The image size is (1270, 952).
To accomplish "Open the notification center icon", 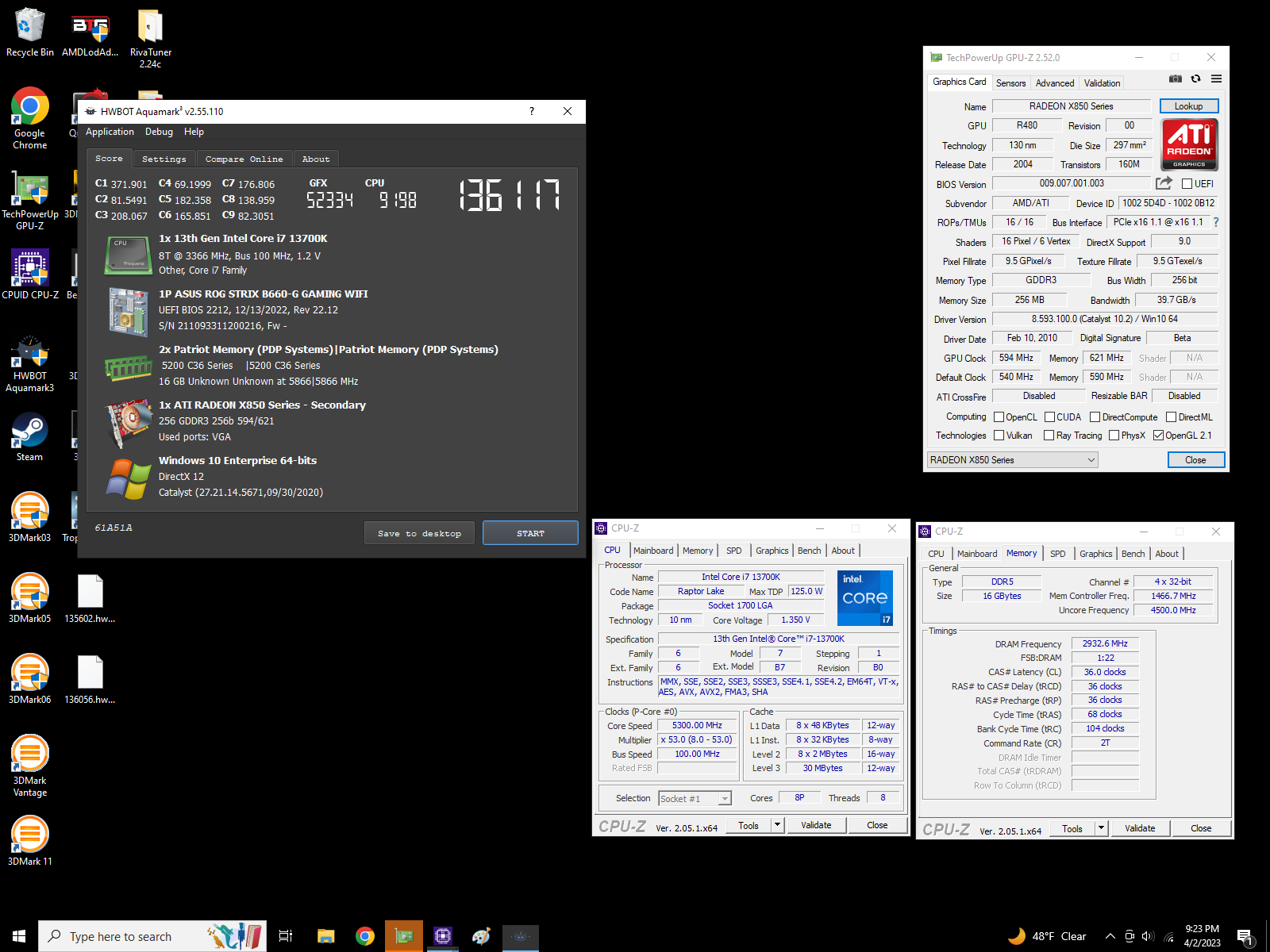I will click(1246, 937).
